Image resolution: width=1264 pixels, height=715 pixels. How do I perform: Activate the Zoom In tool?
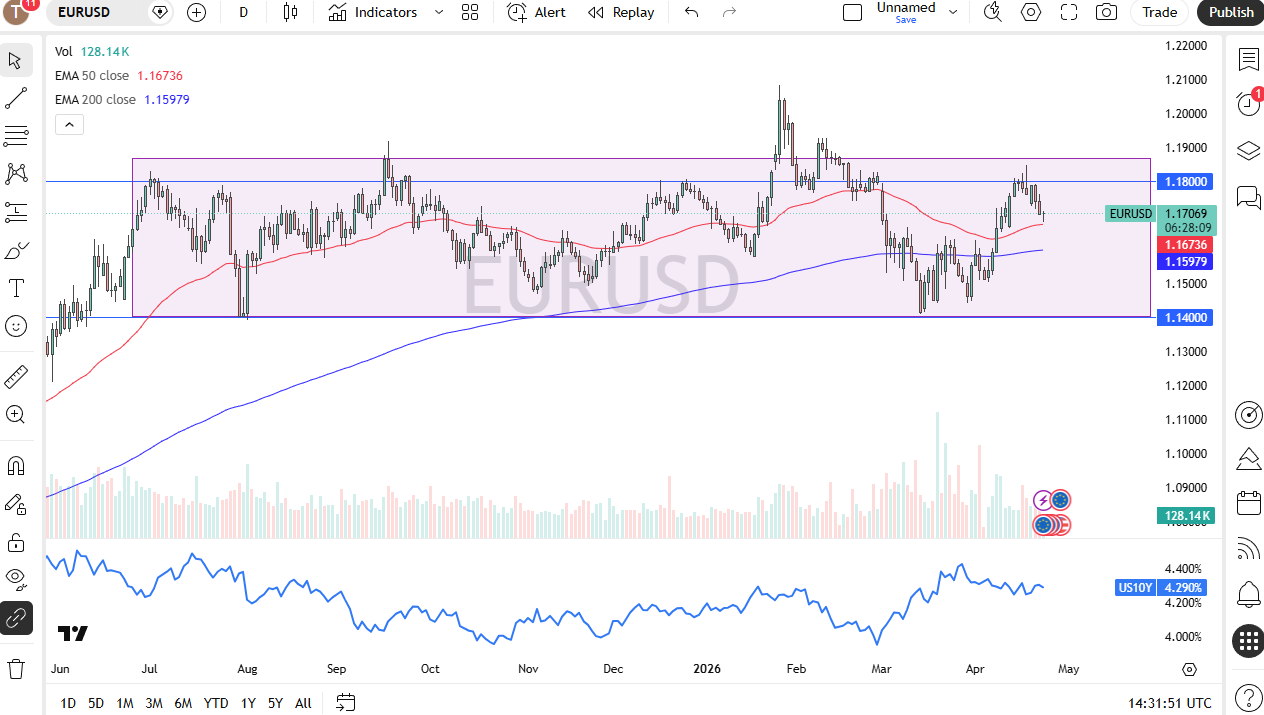tap(16, 414)
